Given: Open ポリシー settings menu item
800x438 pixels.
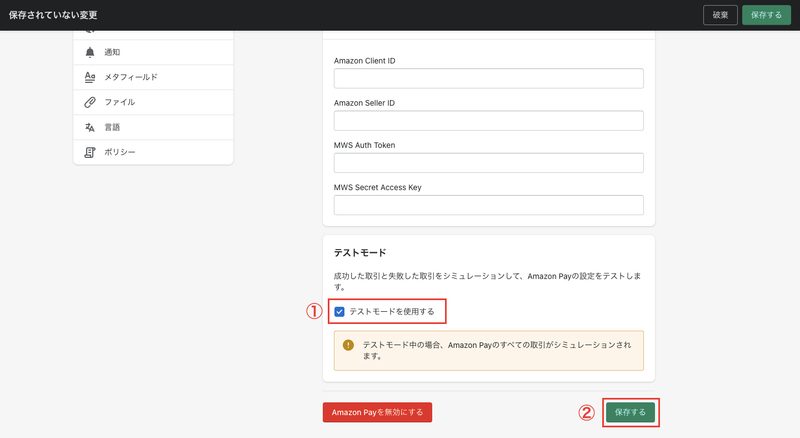Looking at the screenshot, I should pos(154,152).
